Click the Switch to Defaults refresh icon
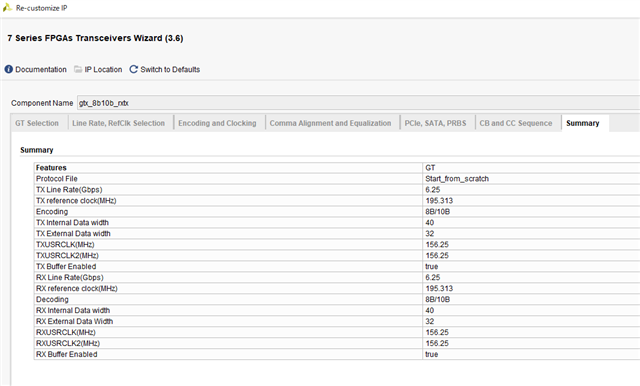 coord(133,69)
